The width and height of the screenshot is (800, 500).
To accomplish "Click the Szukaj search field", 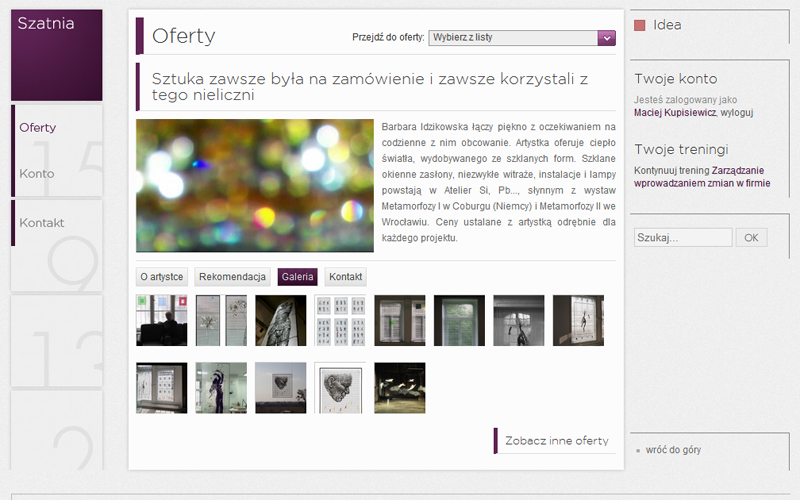I will click(x=683, y=238).
